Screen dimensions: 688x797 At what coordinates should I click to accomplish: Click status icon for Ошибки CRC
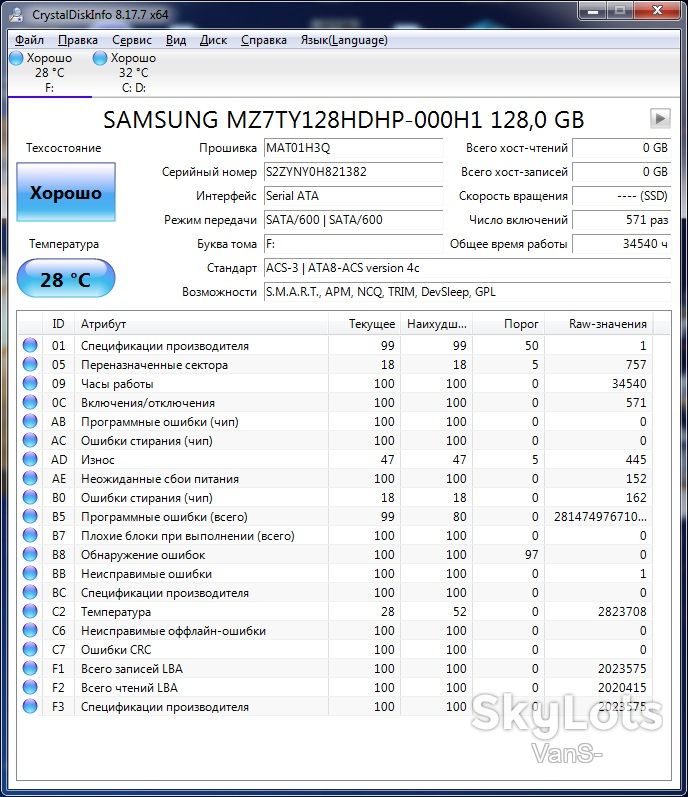point(30,649)
